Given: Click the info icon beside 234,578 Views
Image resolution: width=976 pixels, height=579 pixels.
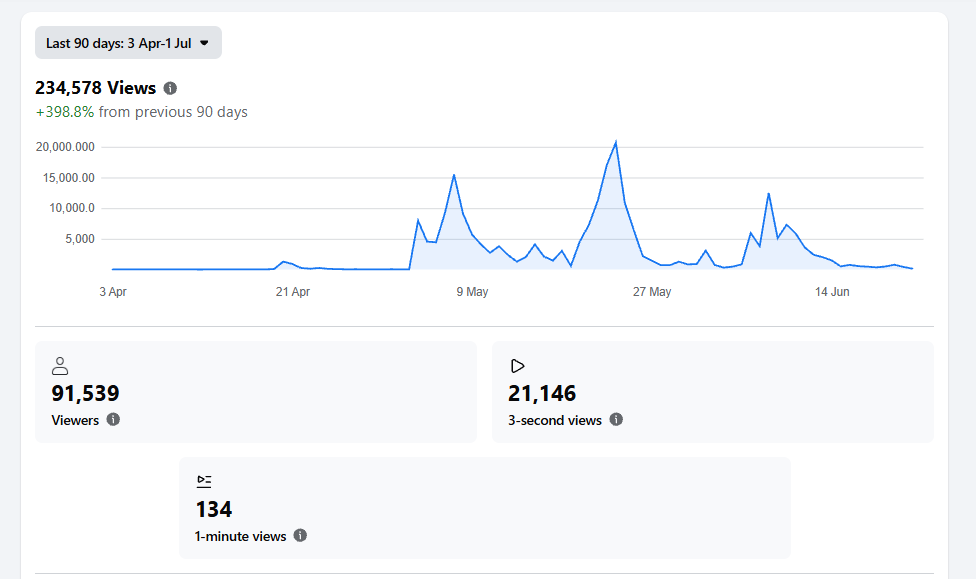Looking at the screenshot, I should (x=171, y=88).
